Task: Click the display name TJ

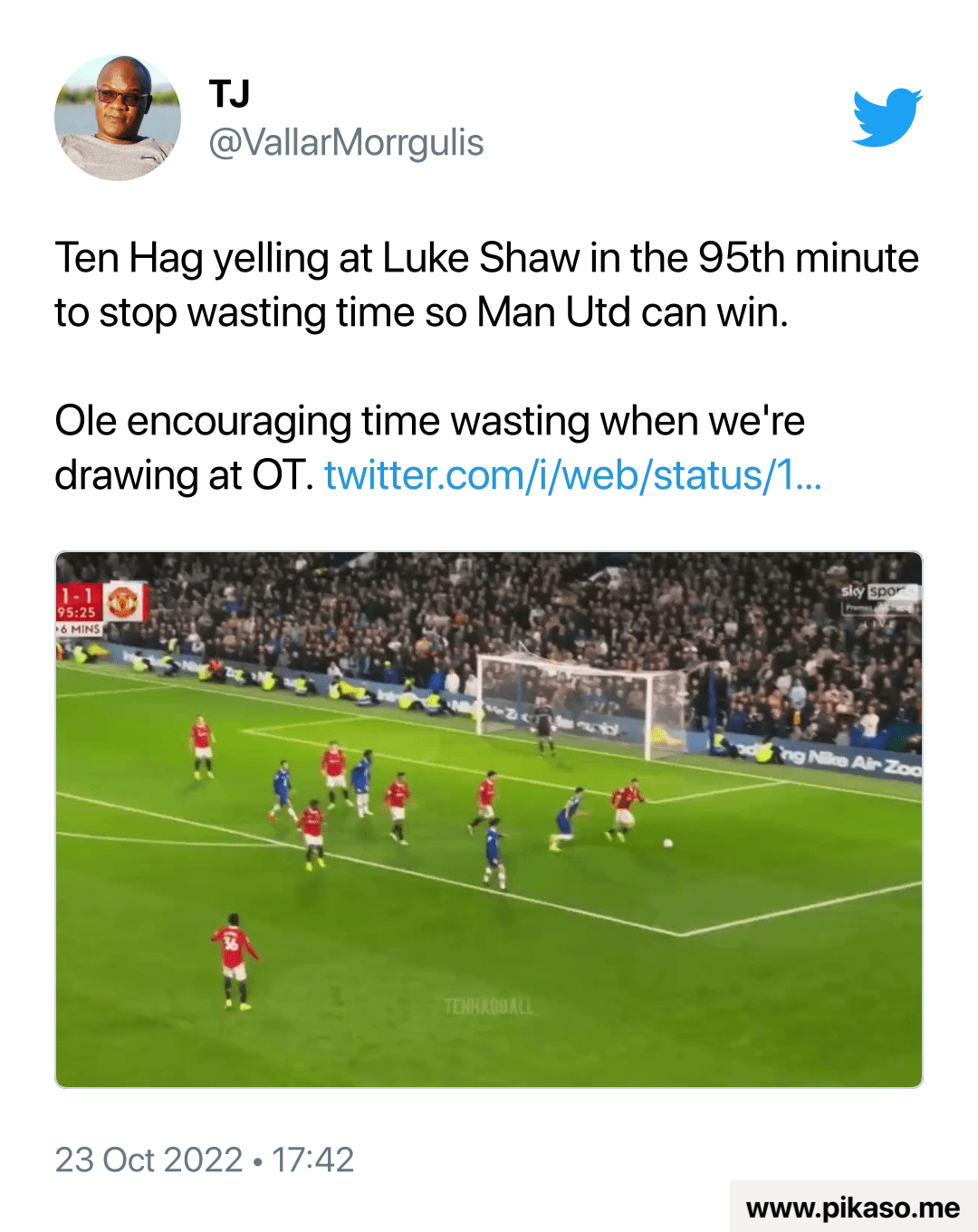Action: click(x=229, y=93)
